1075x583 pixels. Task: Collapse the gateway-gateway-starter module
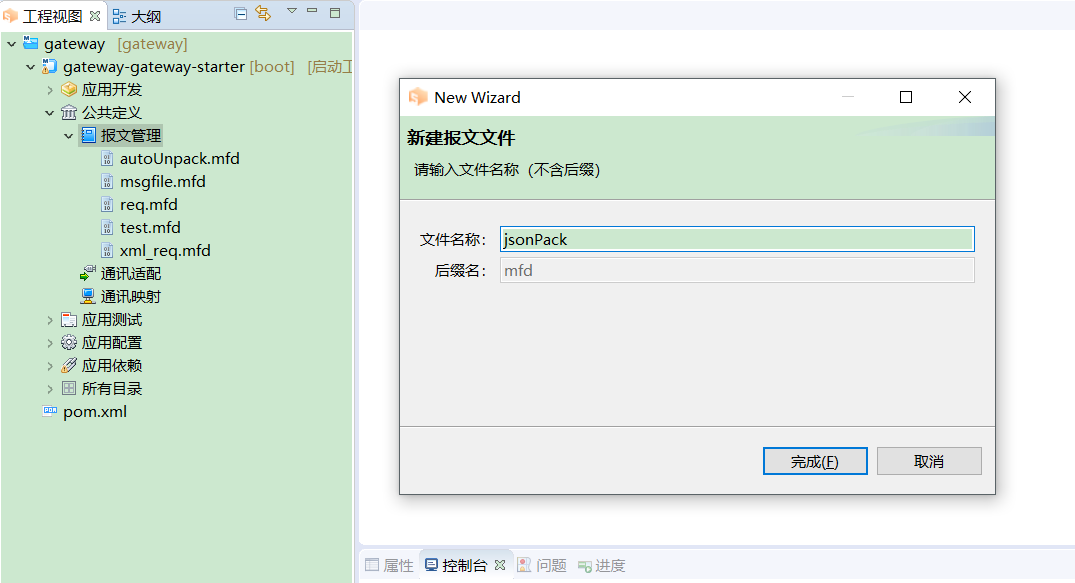(30, 67)
